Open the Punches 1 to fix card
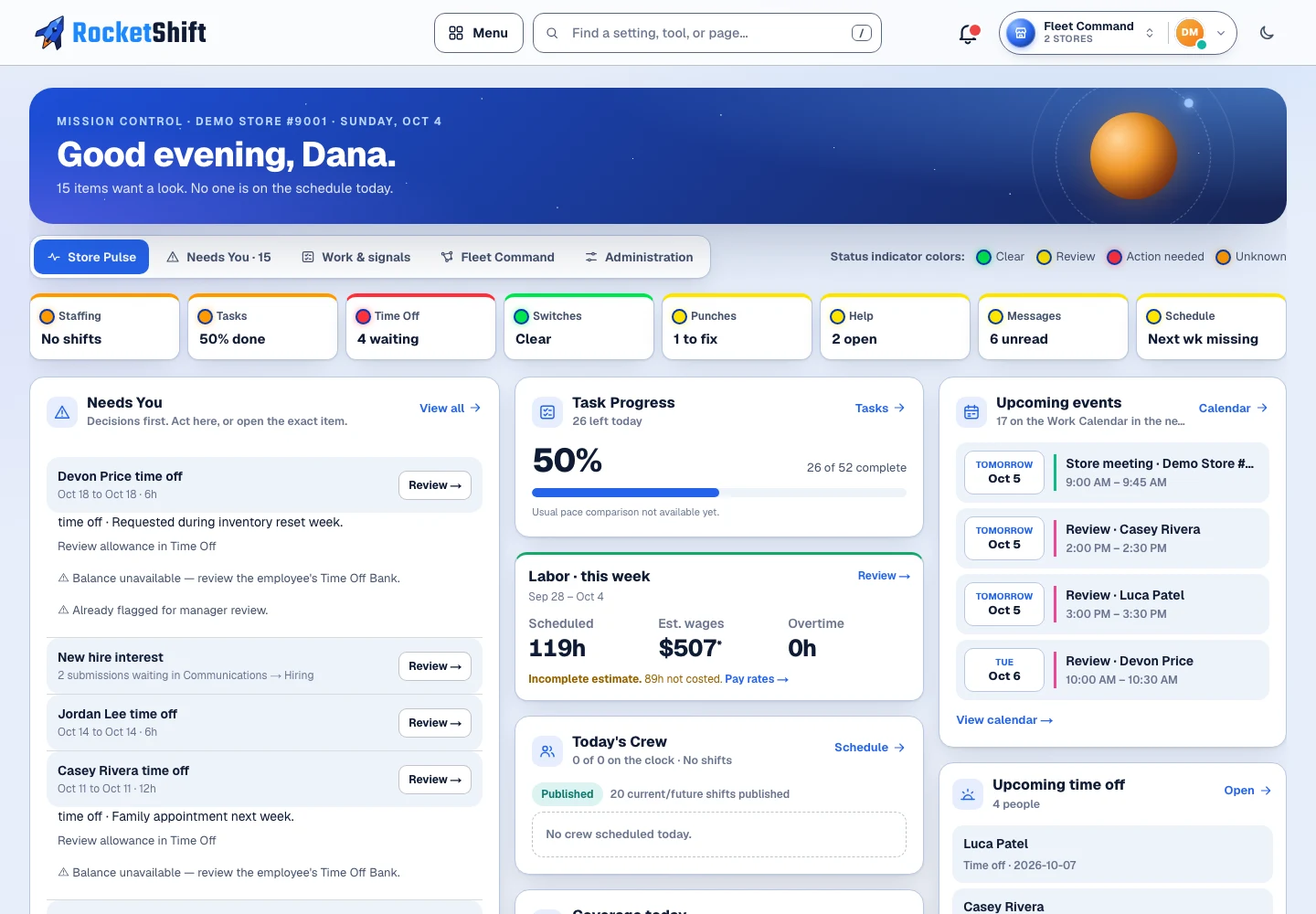The width and height of the screenshot is (1316, 914). coord(737,327)
